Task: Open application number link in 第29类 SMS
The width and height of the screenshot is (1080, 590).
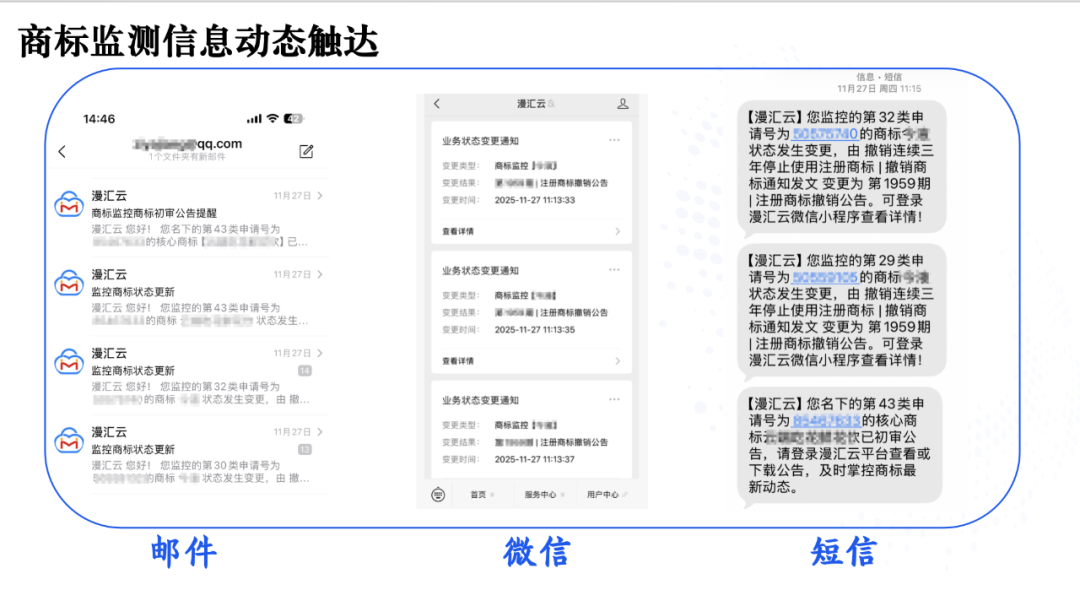Action: pos(824,277)
